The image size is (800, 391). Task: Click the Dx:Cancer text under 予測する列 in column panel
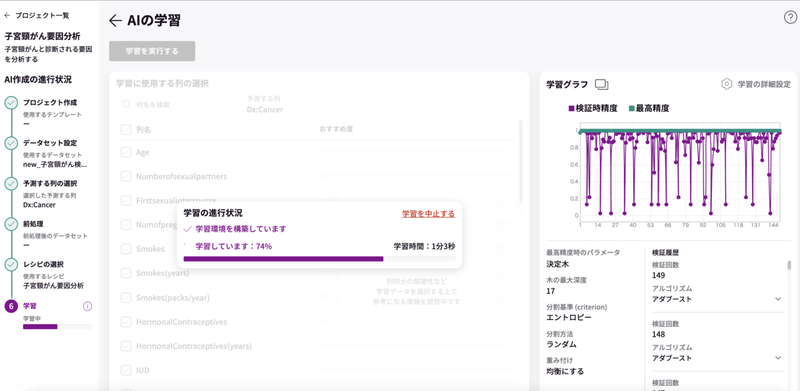[265, 110]
